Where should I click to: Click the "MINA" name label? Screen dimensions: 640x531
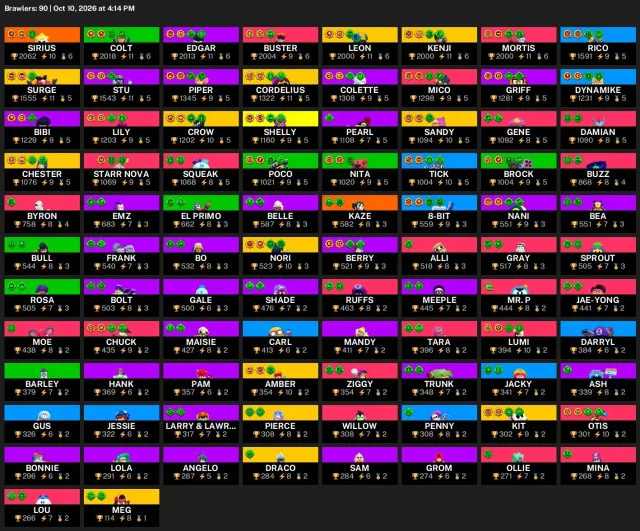pyautogui.click(x=598, y=468)
